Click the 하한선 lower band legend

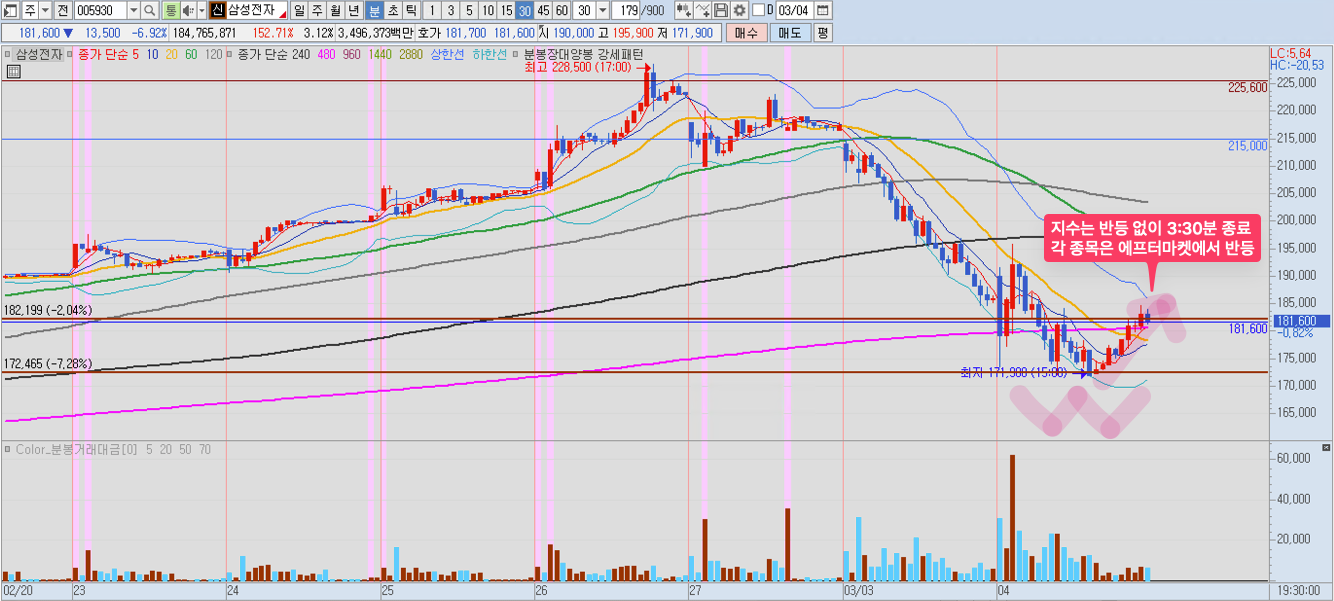489,54
